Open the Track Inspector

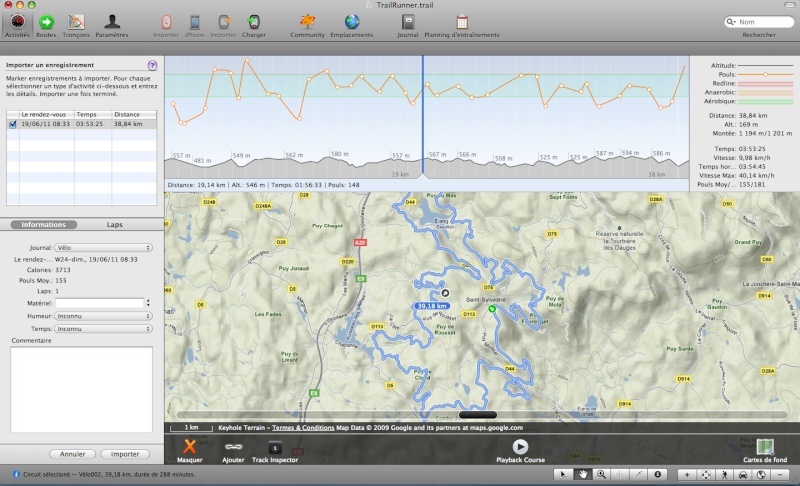tap(274, 451)
